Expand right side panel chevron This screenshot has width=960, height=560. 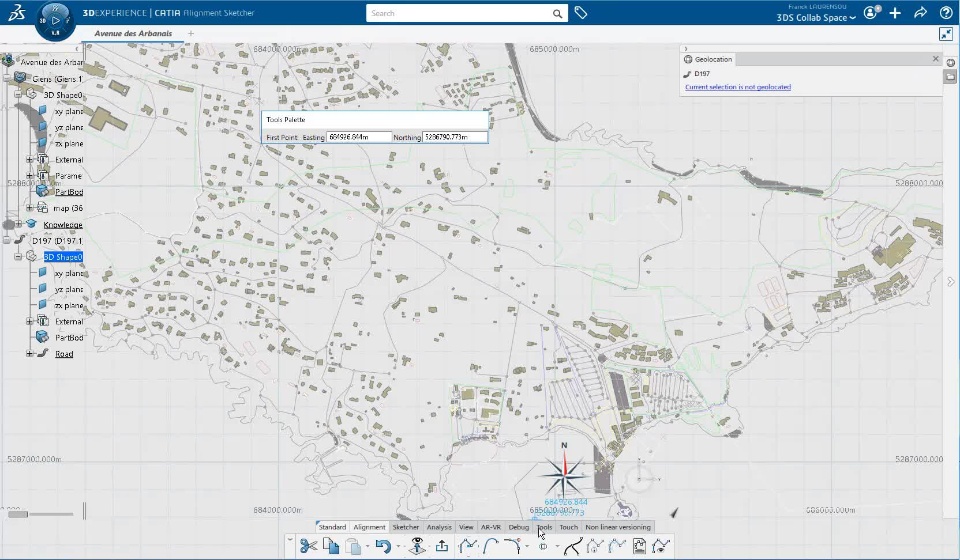click(951, 282)
